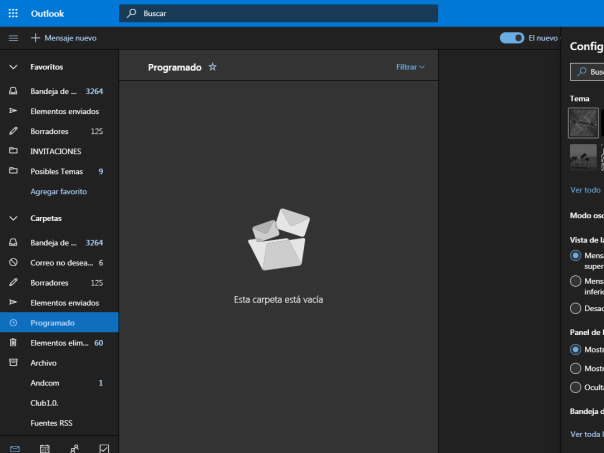
Task: Choose the first theme swatch under Tema
Action: (x=583, y=123)
